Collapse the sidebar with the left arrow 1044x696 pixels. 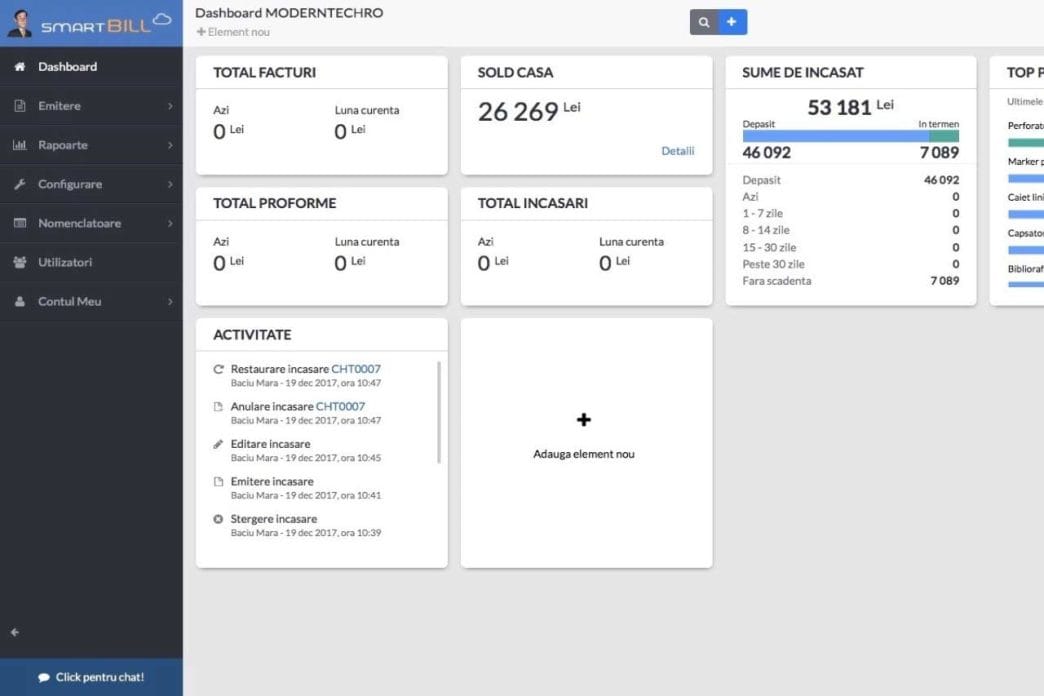click(15, 632)
